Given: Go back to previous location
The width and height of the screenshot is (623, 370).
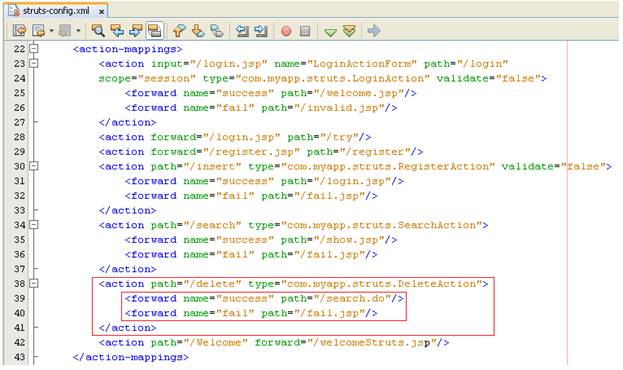Looking at the screenshot, I should pyautogui.click(x=39, y=31).
